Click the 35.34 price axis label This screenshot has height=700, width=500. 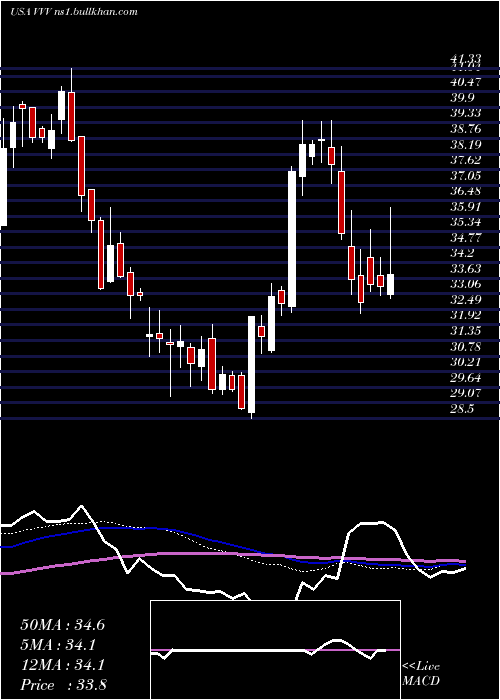point(466,222)
